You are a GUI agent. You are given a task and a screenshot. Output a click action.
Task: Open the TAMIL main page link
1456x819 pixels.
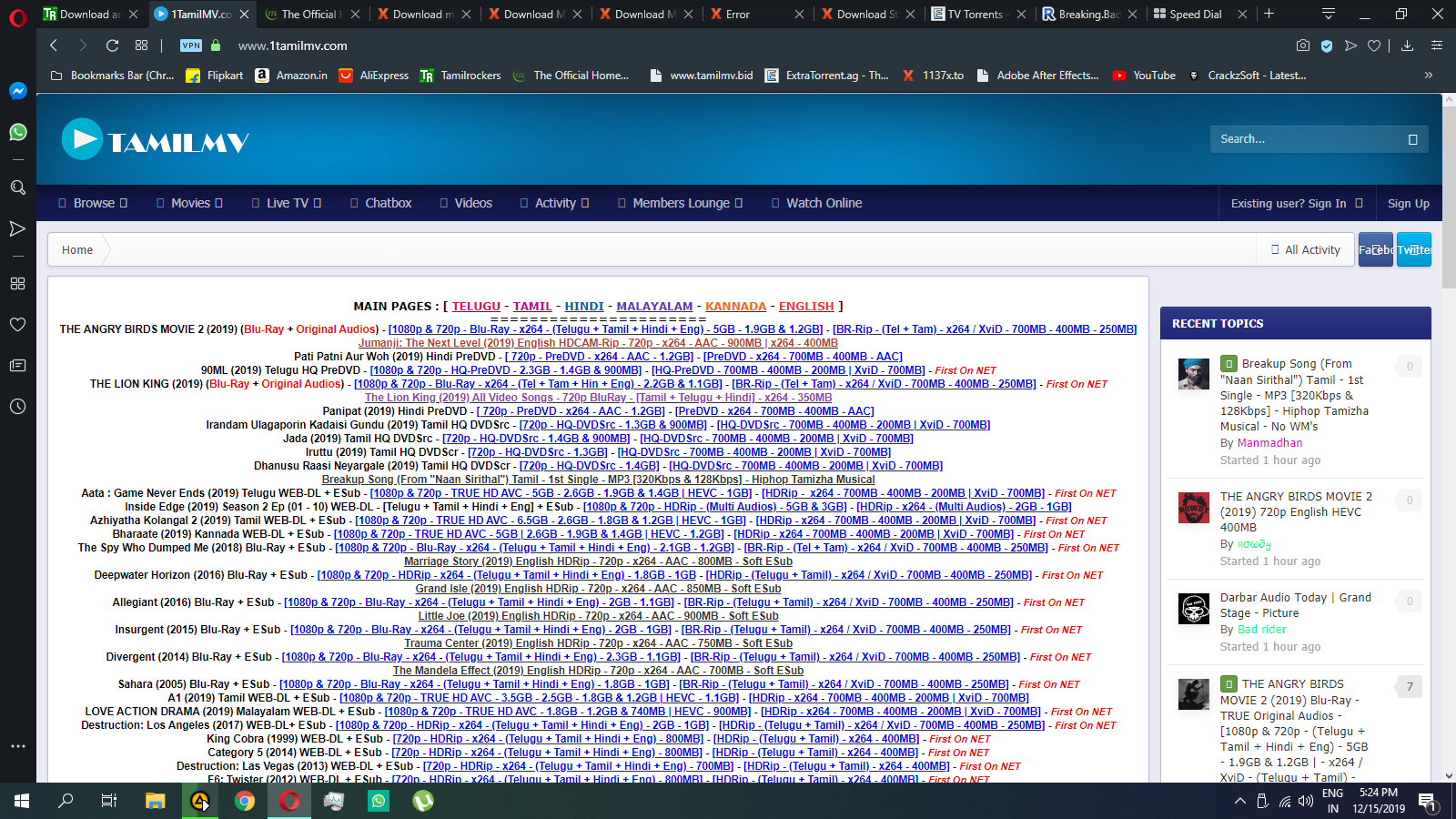click(x=532, y=307)
